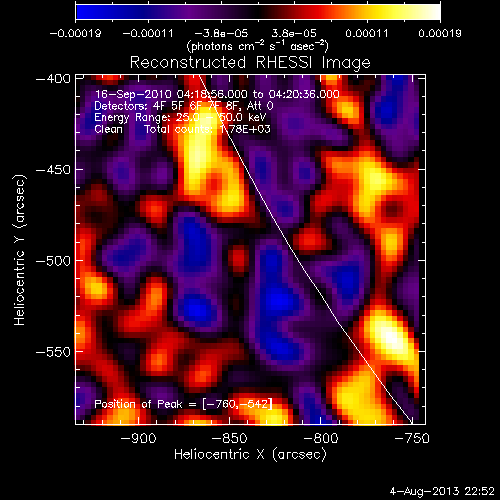Click the colorbar label '-3.8e-05'
The image size is (500, 500).
click(x=221, y=33)
